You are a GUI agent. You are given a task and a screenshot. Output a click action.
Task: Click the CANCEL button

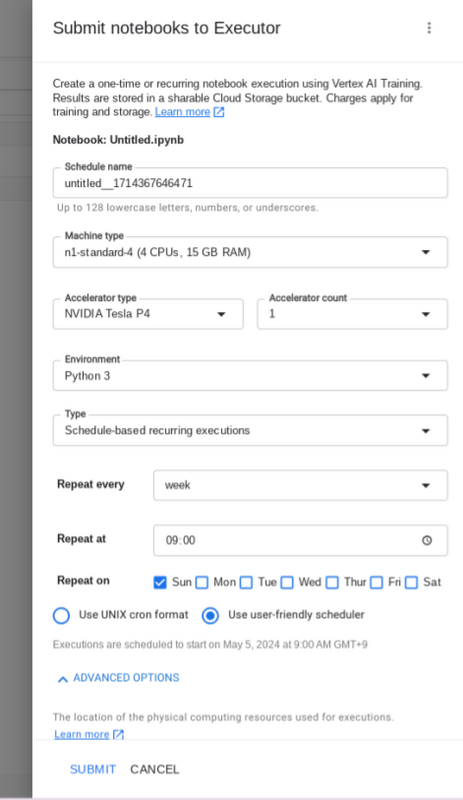[x=155, y=769]
